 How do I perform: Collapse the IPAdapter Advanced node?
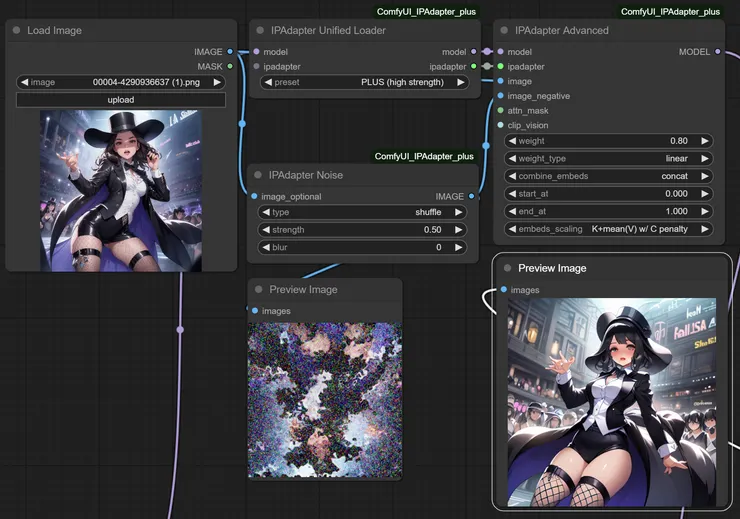[504, 31]
